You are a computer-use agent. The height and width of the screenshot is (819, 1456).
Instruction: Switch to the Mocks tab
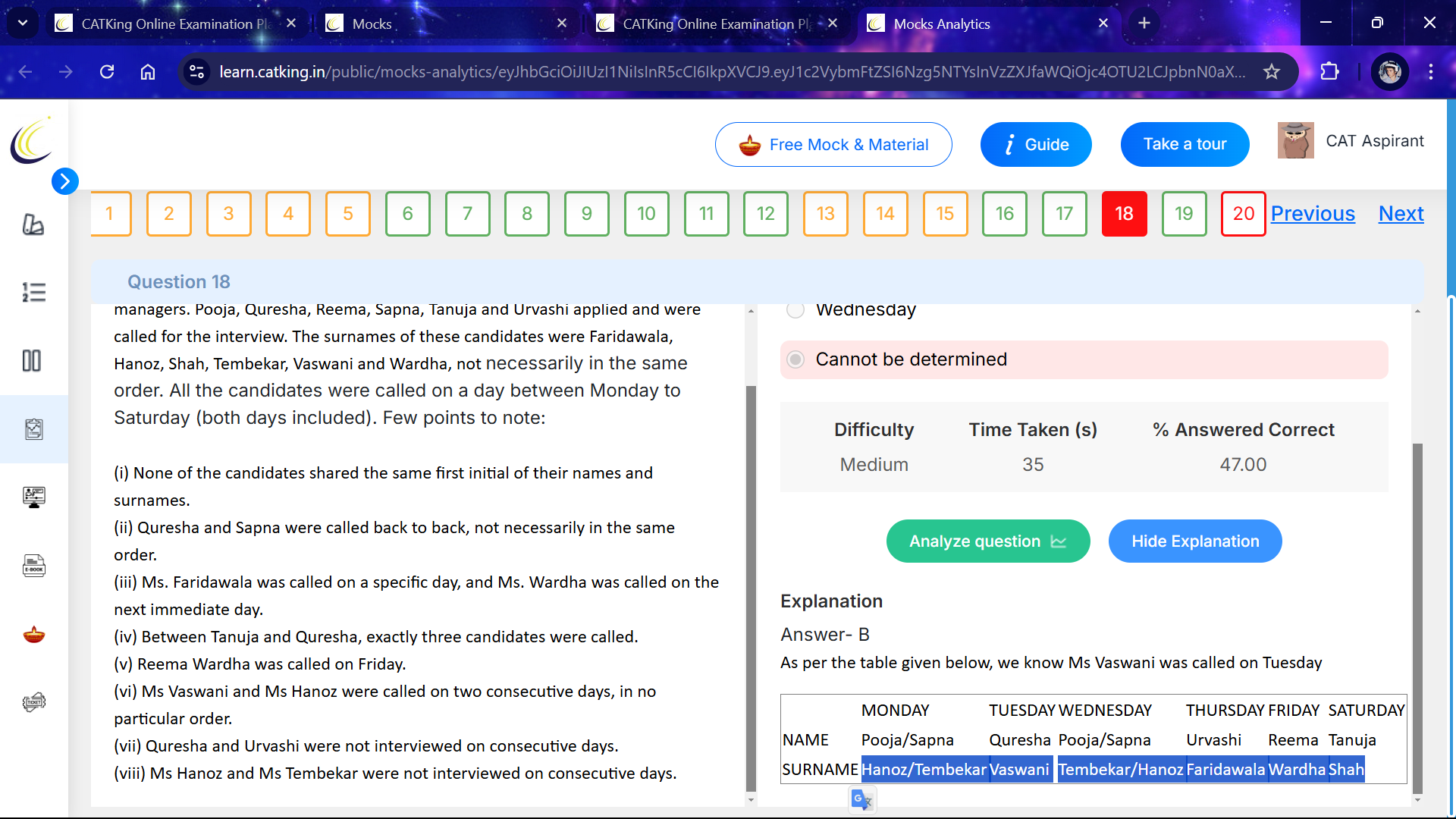(447, 24)
